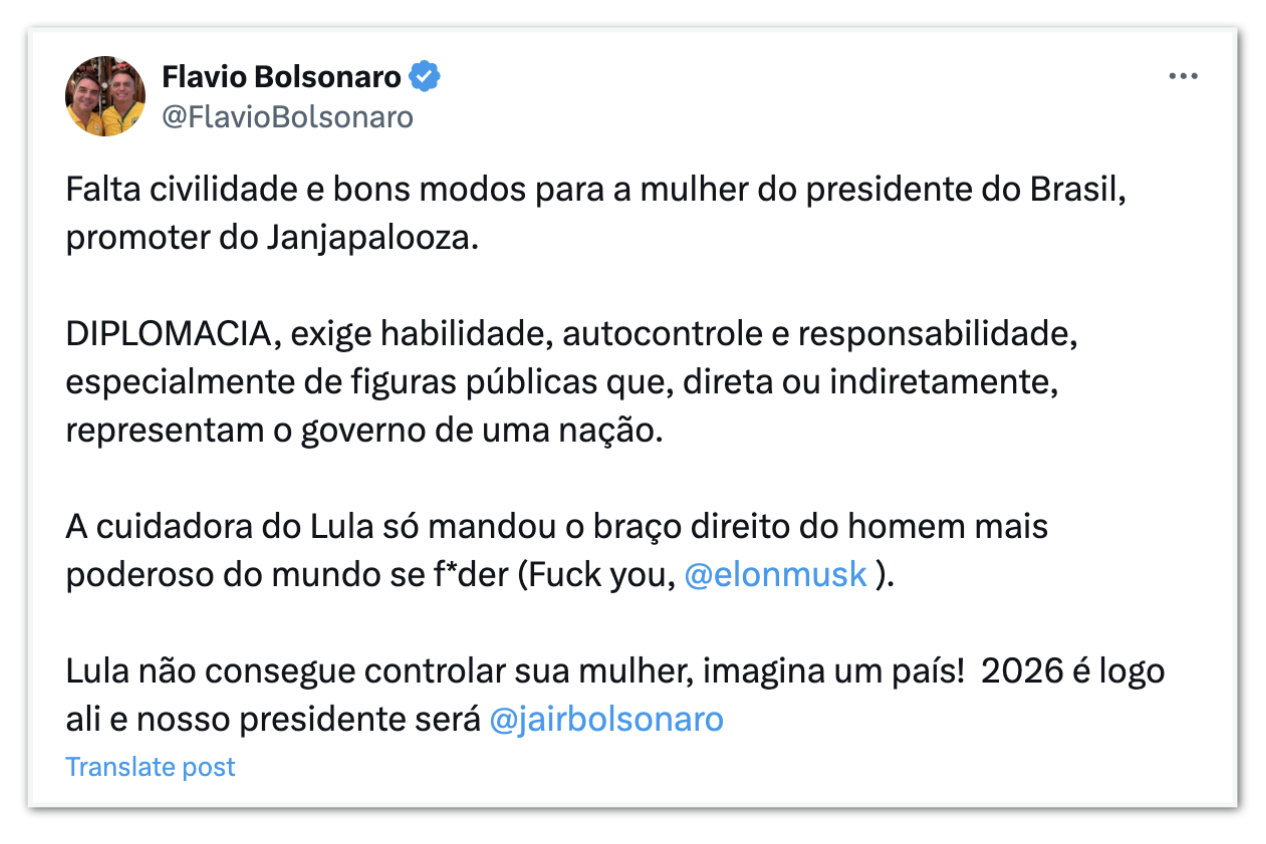1266x844 pixels.
Task: Open the @FlavioBolsonaro handle link
Action: pos(287,117)
